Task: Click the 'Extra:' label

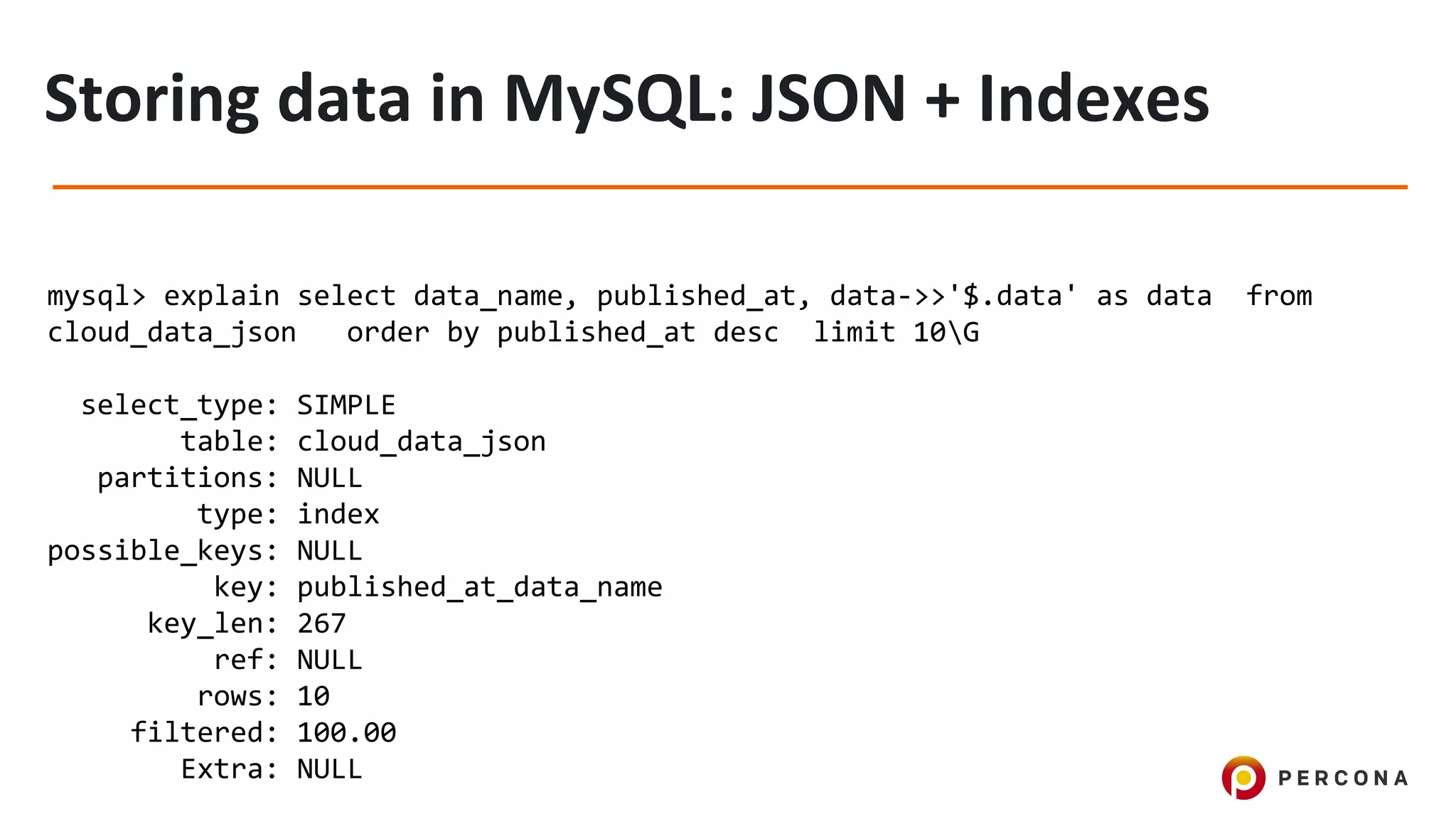Action: [x=230, y=769]
